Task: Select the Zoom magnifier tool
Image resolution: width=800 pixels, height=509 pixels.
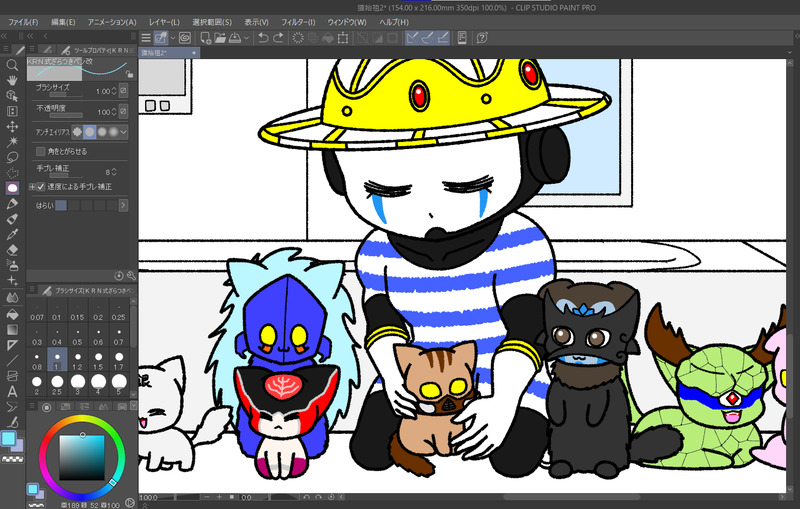Action: tap(12, 65)
